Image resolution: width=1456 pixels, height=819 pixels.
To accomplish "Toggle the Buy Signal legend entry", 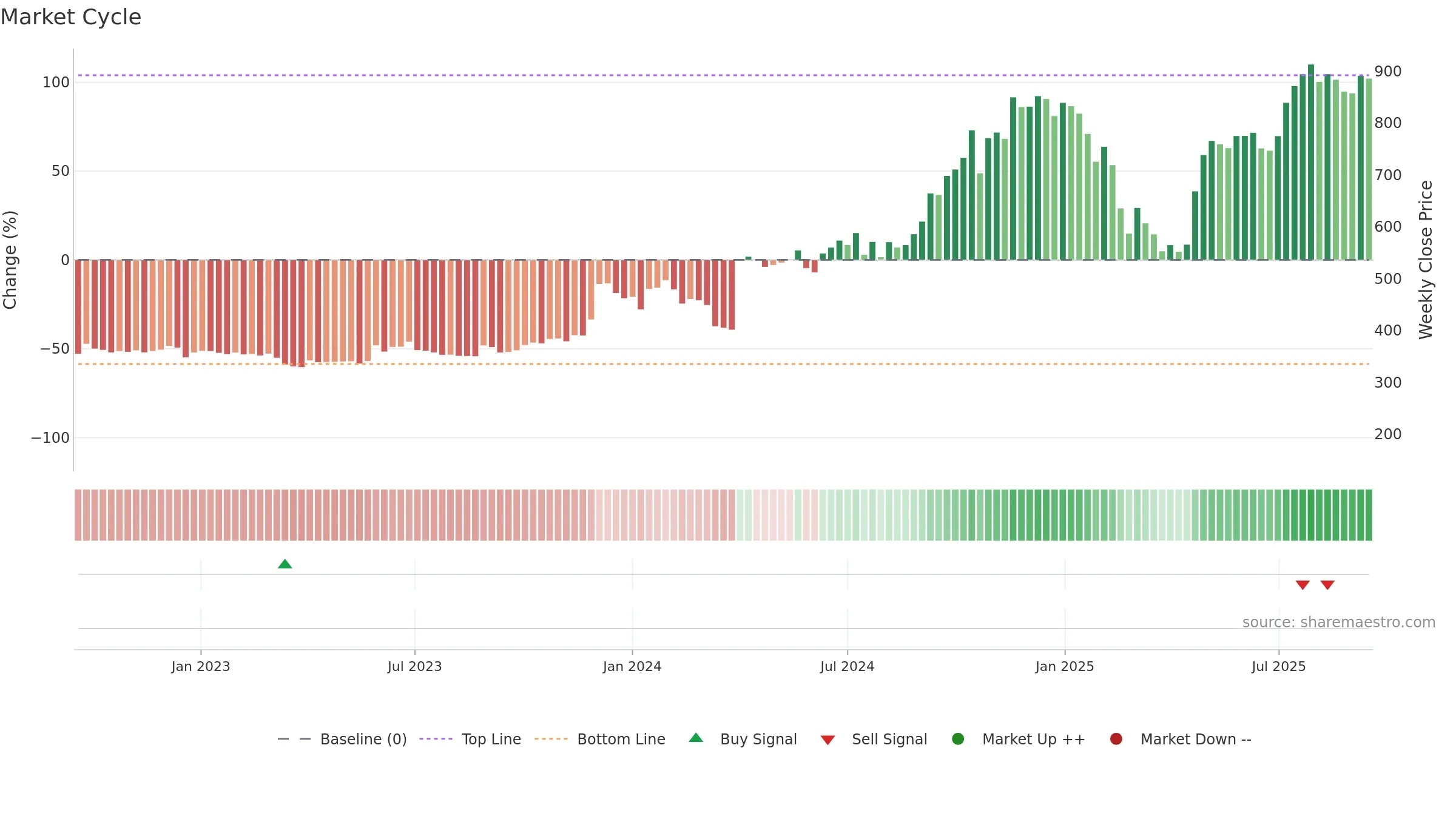I will pyautogui.click(x=743, y=739).
